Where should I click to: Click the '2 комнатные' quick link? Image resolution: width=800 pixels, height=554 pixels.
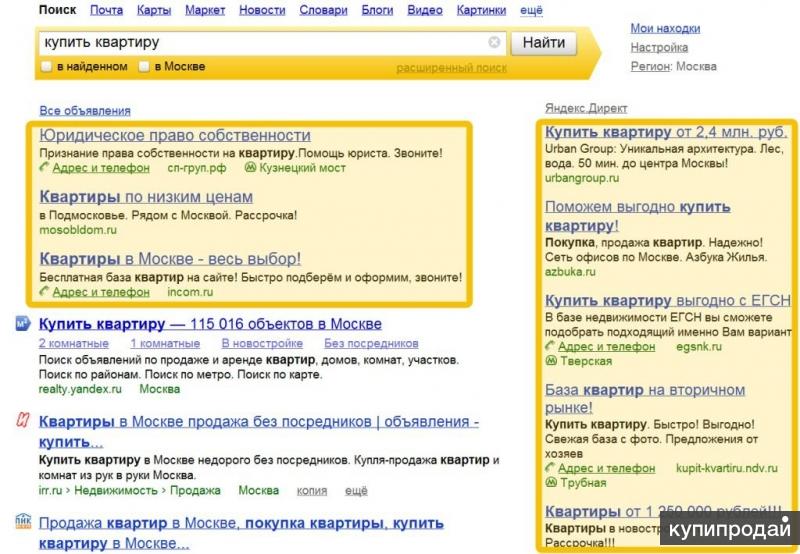click(73, 343)
